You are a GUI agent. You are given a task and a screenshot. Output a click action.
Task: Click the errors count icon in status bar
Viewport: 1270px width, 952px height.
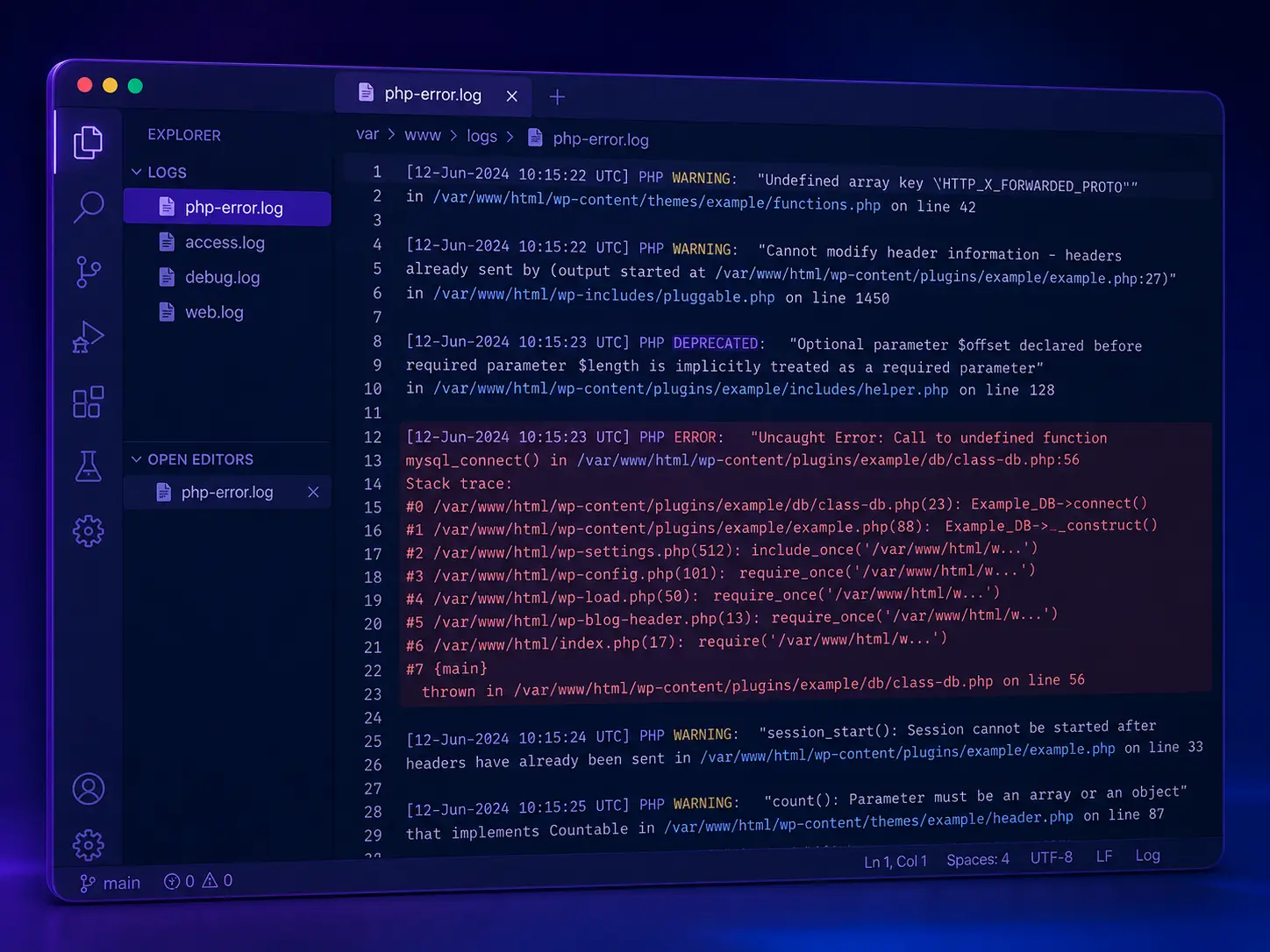tap(172, 882)
